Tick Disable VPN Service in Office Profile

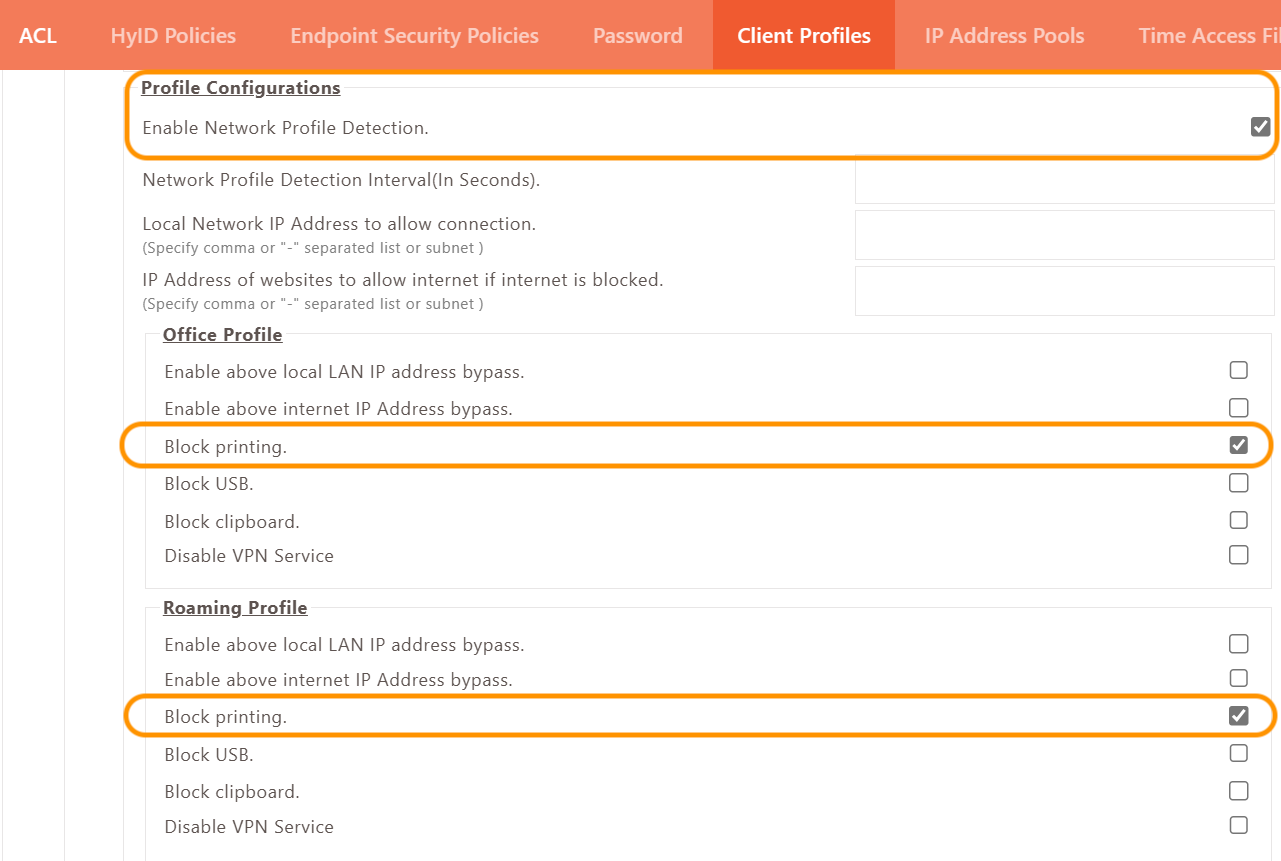tap(1238, 555)
